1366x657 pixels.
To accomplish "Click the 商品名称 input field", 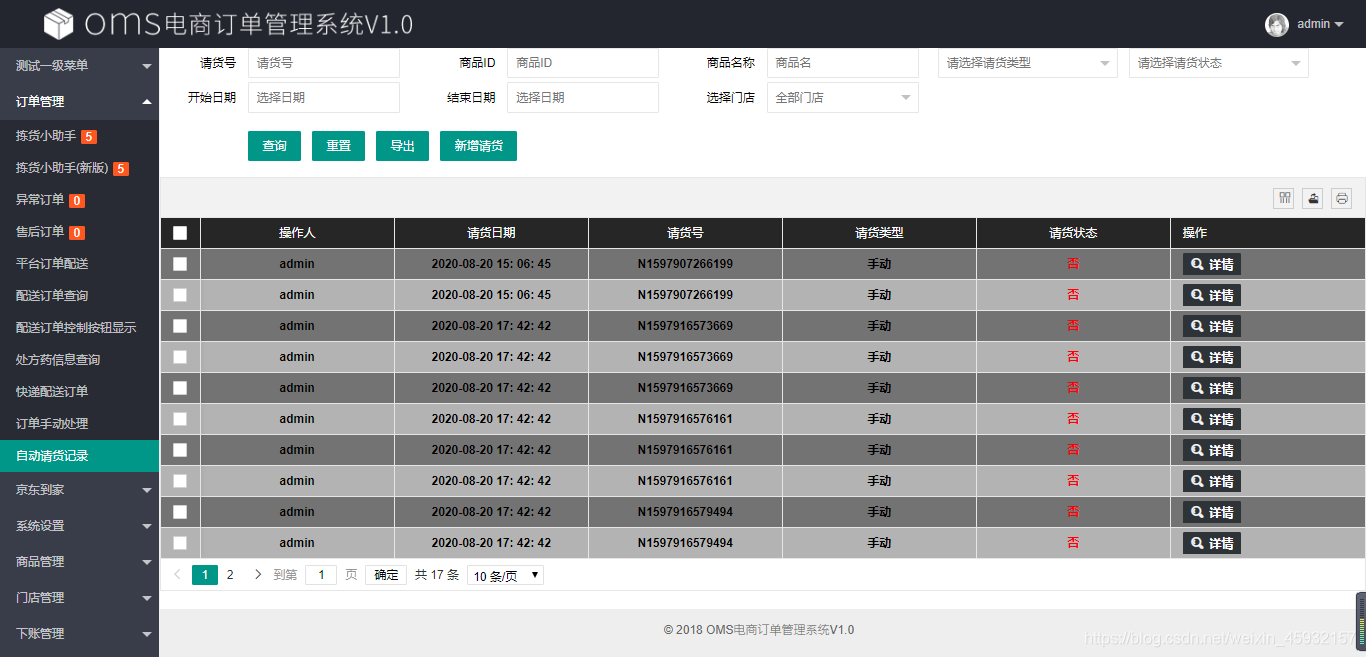I will (843, 63).
